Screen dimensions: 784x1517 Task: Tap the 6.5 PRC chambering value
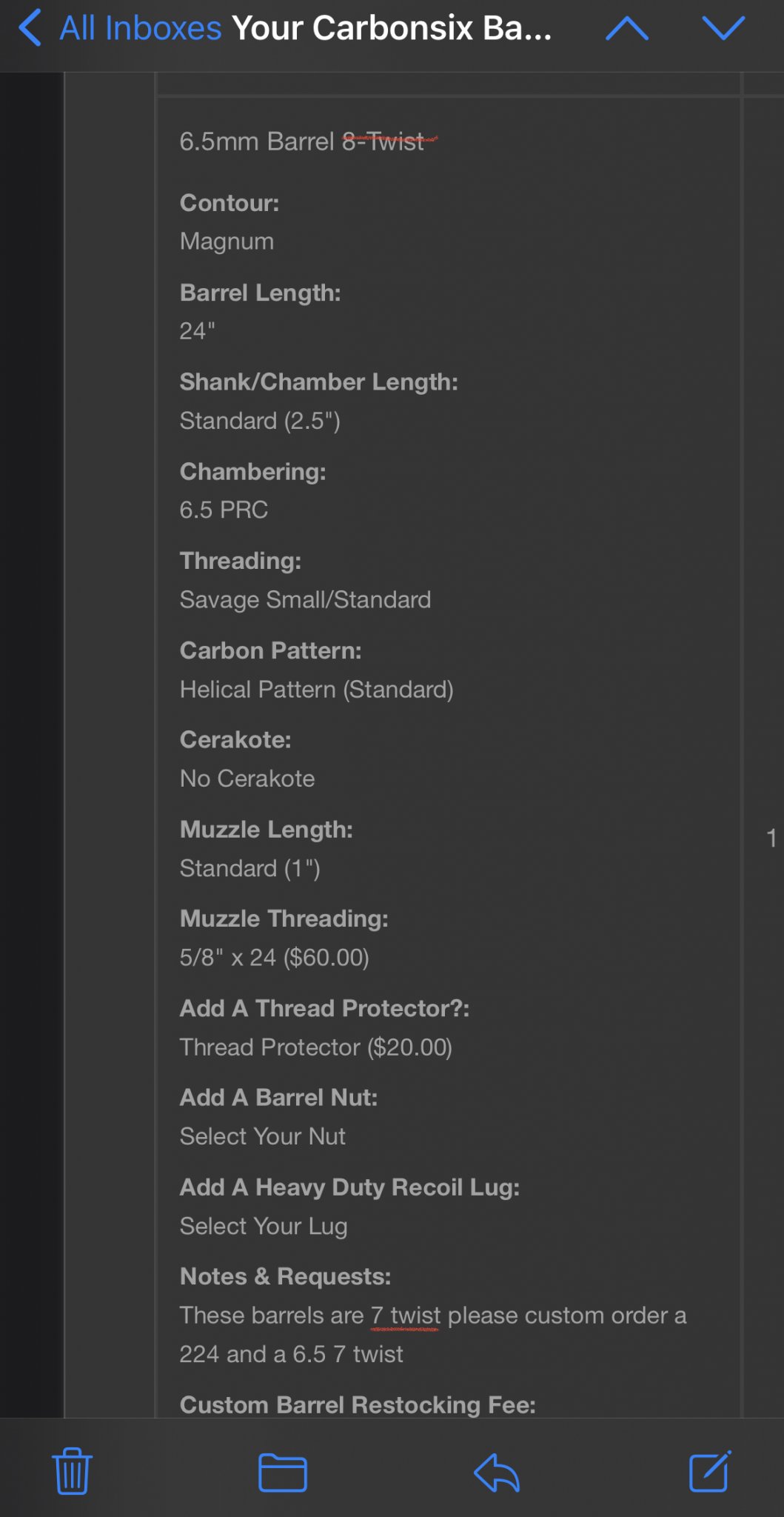[x=224, y=510]
